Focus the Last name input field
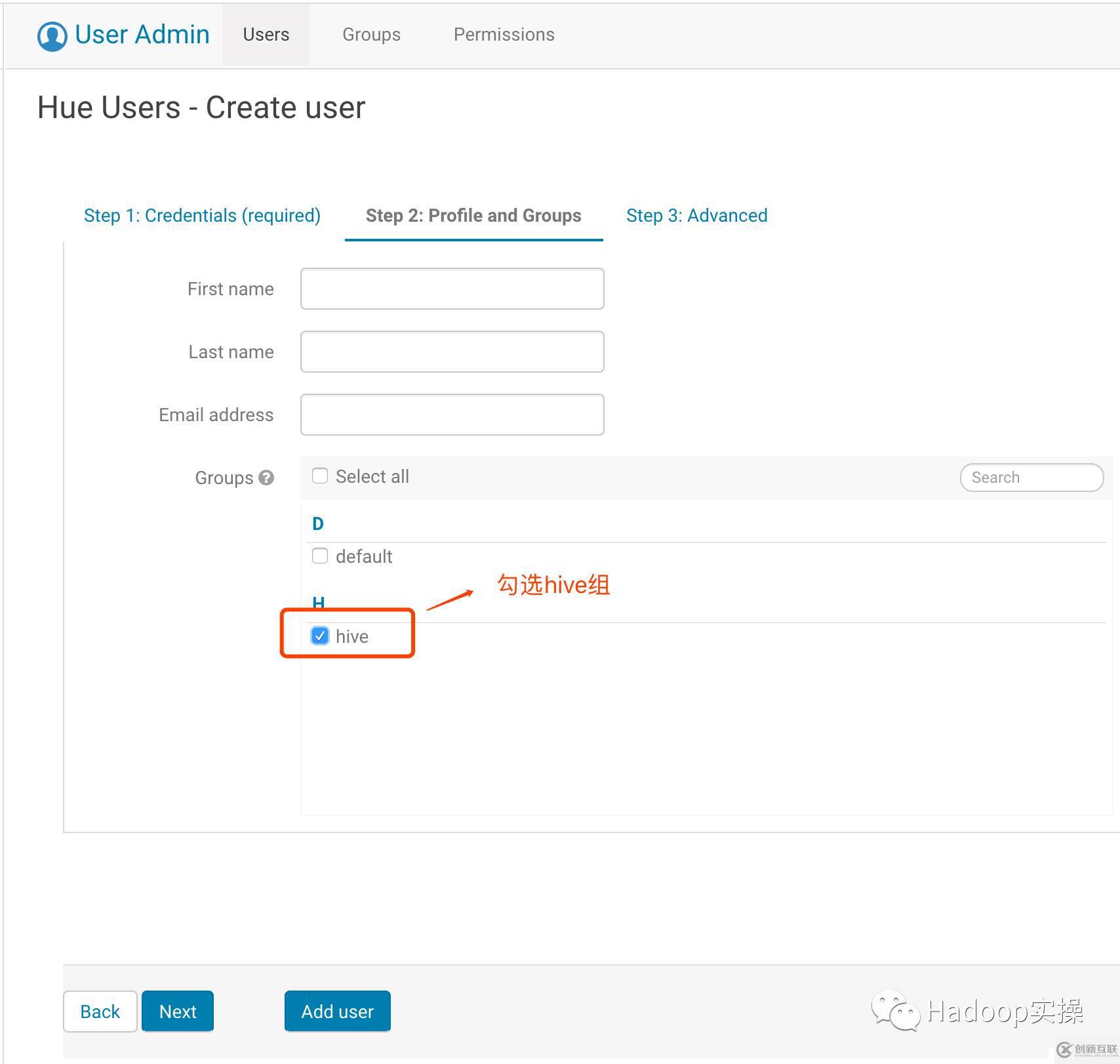The height and width of the screenshot is (1064, 1120). tap(452, 352)
